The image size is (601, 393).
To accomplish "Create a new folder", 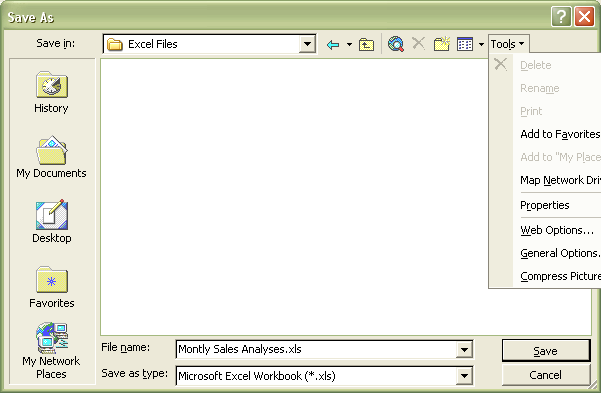I will (x=442, y=44).
